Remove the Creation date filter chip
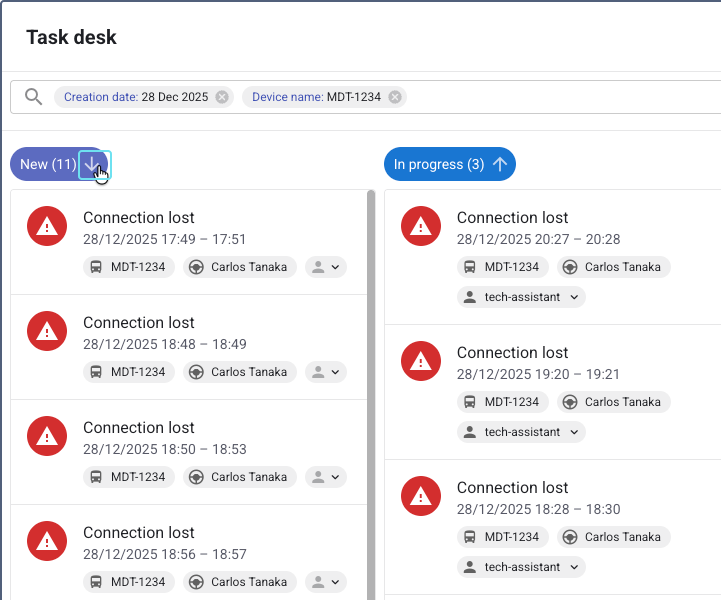The height and width of the screenshot is (600, 721). (x=222, y=97)
